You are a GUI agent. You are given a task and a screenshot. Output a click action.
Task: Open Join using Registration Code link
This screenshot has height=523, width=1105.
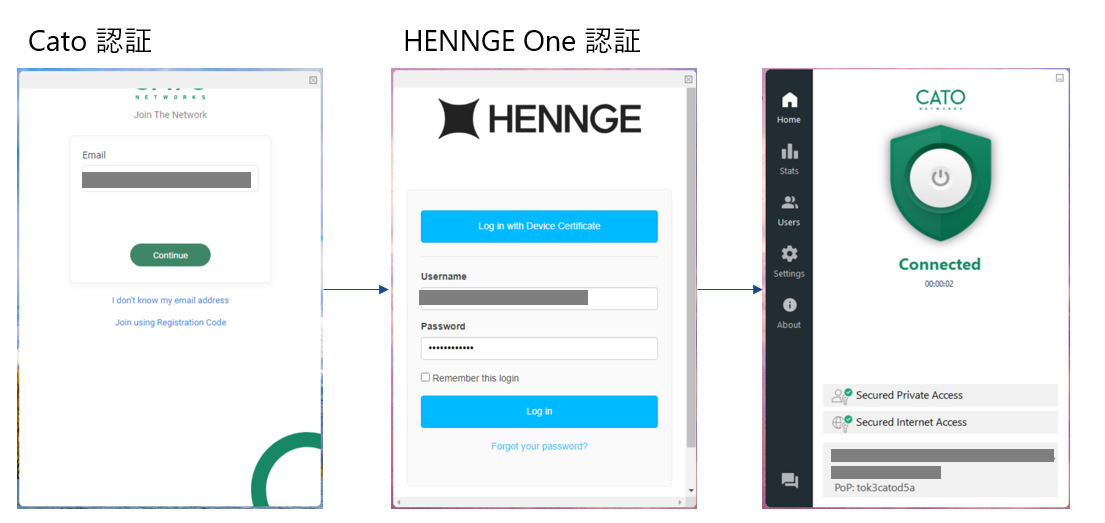[170, 323]
